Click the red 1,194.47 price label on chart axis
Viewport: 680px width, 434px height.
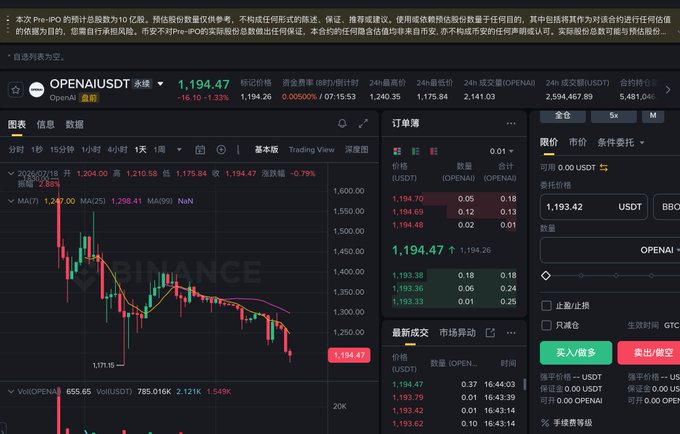tap(349, 355)
